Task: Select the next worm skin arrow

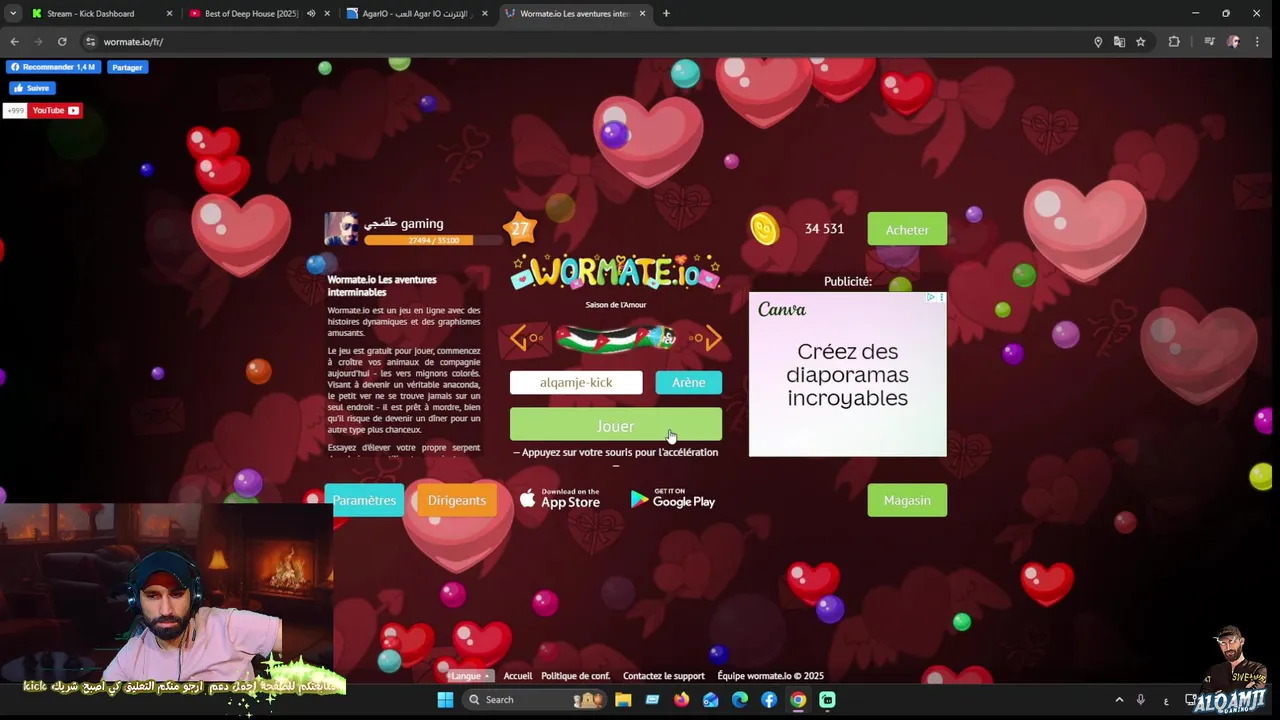Action: tap(706, 338)
